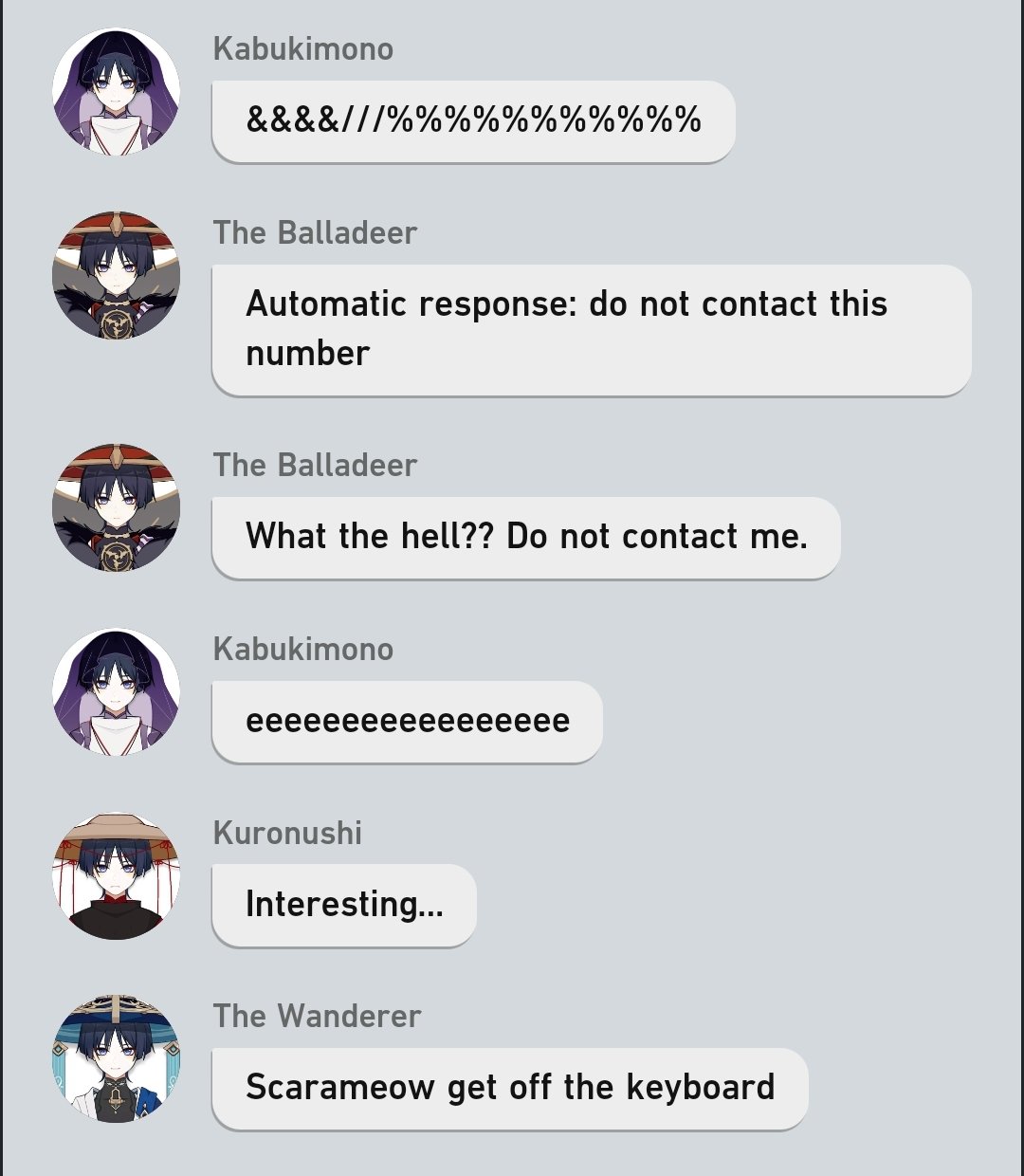Image resolution: width=1024 pixels, height=1176 pixels.
Task: Select the second Kabukimono username label
Action: (x=303, y=649)
